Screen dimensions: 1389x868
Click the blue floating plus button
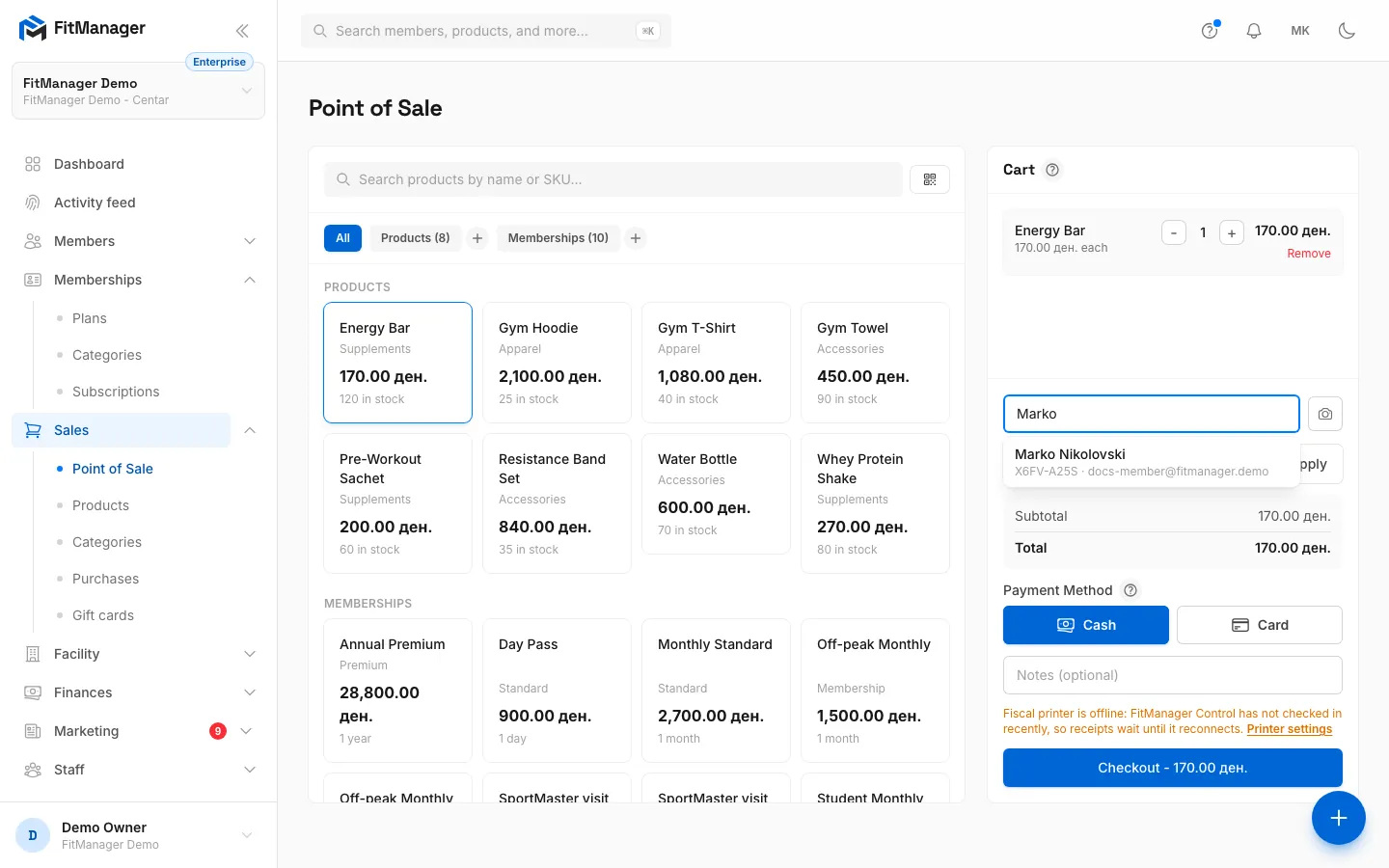click(x=1339, y=818)
